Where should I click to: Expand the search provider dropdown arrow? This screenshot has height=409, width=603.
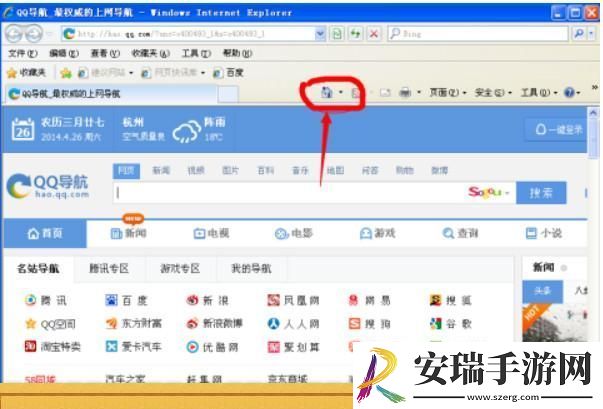point(591,34)
